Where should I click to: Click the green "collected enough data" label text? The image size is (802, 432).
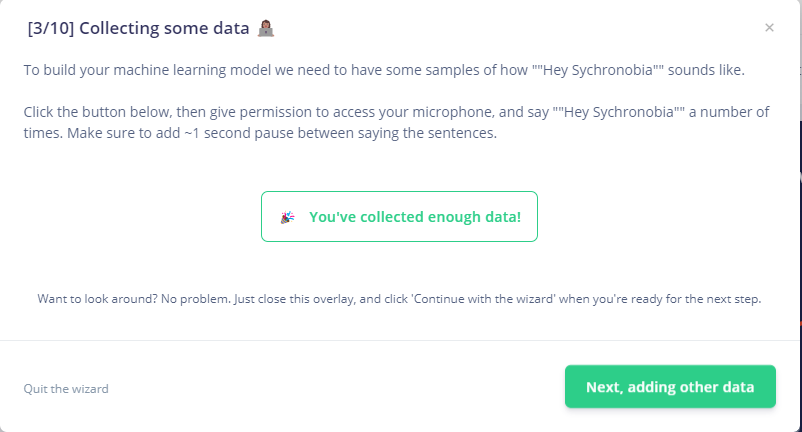pyautogui.click(x=414, y=217)
